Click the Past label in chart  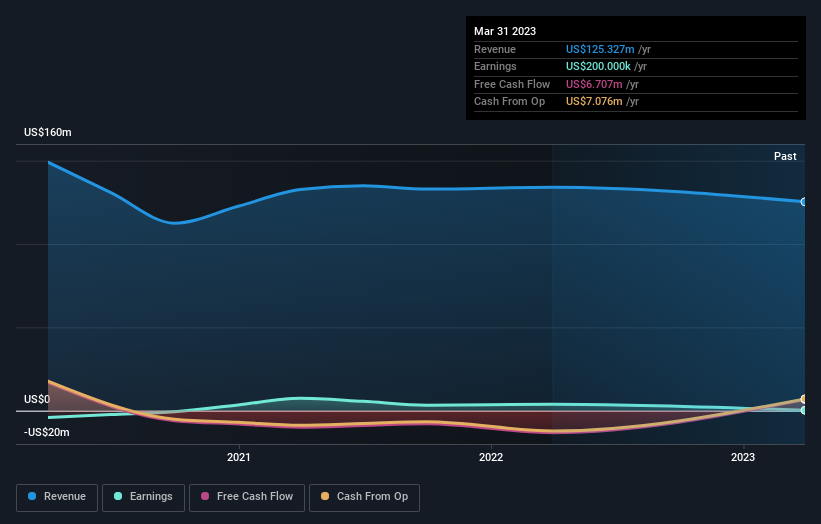click(785, 157)
